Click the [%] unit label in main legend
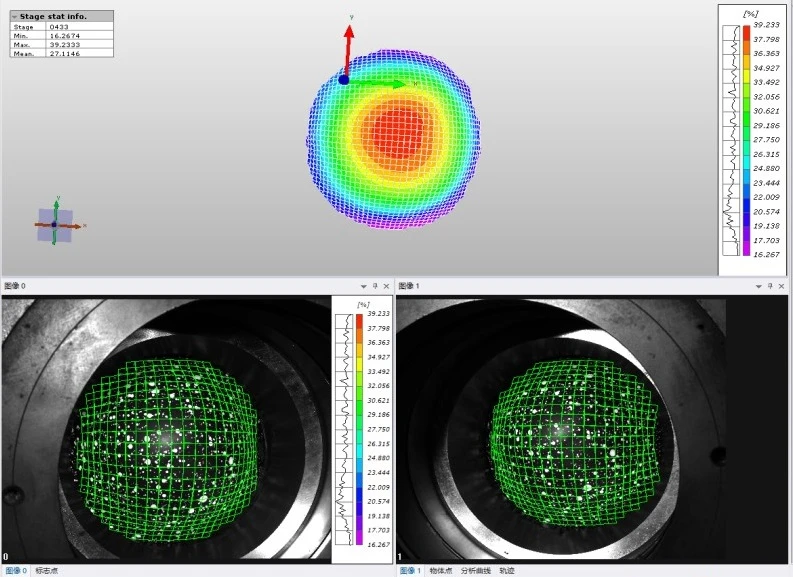The image size is (793, 577). (x=751, y=14)
